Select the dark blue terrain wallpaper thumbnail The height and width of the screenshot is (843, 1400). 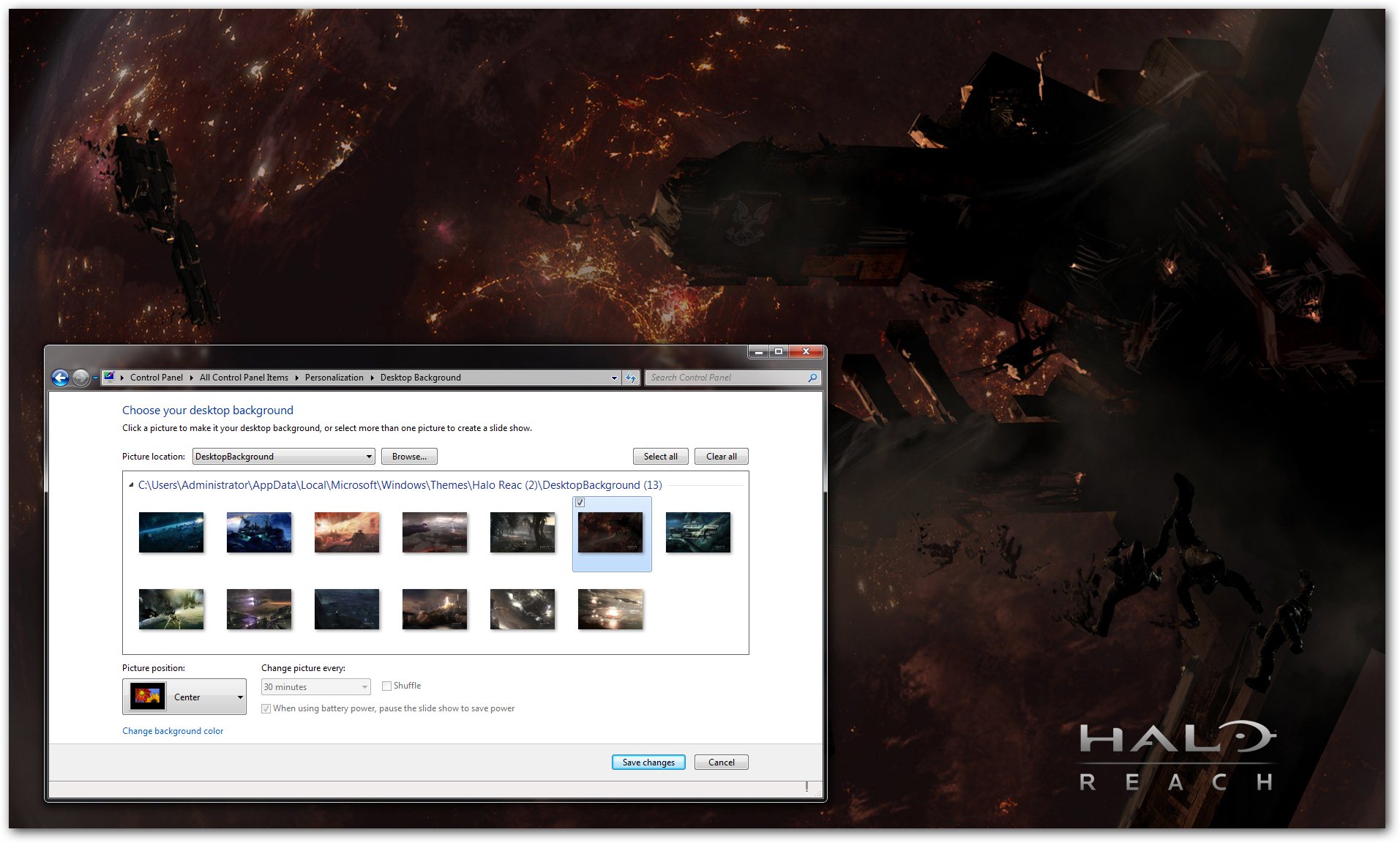coord(347,609)
